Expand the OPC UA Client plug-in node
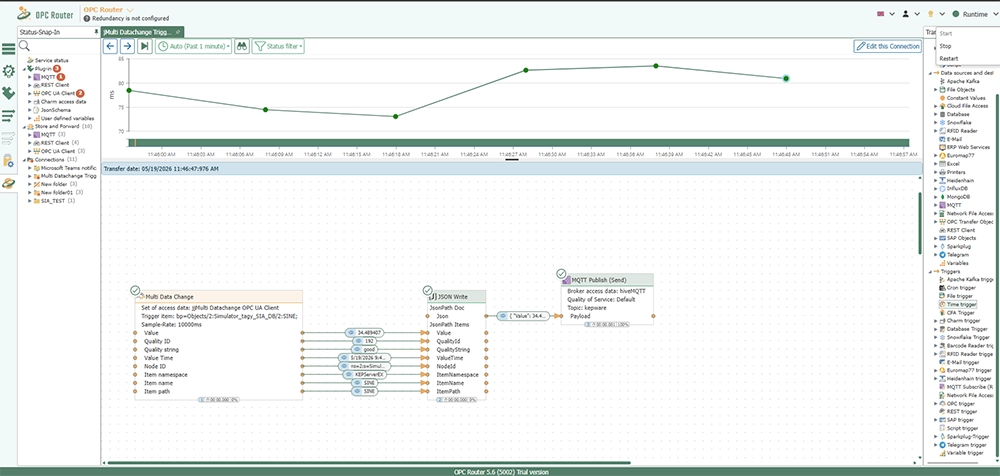 pyautogui.click(x=29, y=93)
